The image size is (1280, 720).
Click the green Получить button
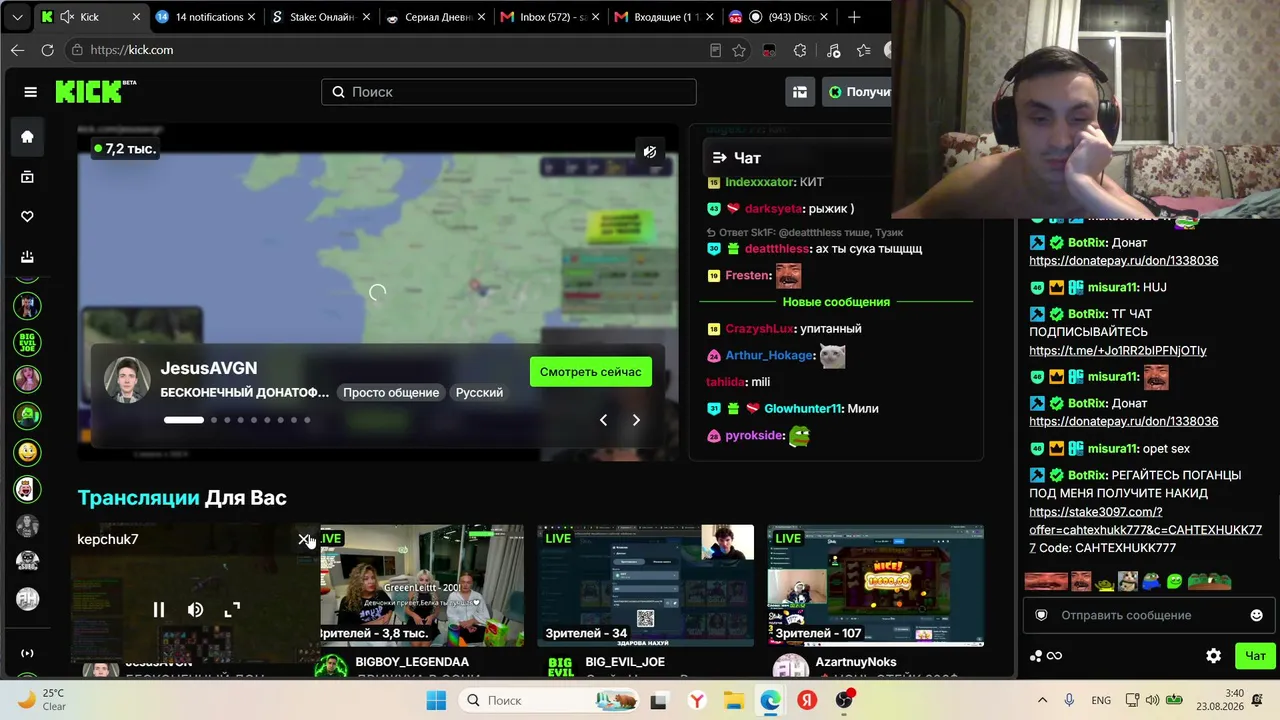857,92
